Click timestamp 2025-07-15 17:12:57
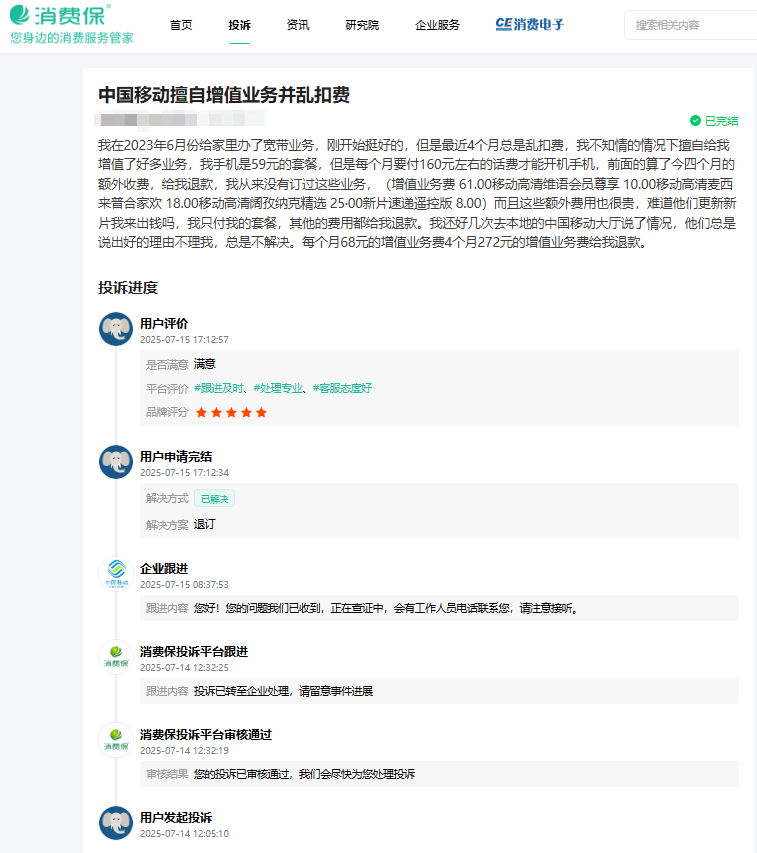 pyautogui.click(x=184, y=339)
